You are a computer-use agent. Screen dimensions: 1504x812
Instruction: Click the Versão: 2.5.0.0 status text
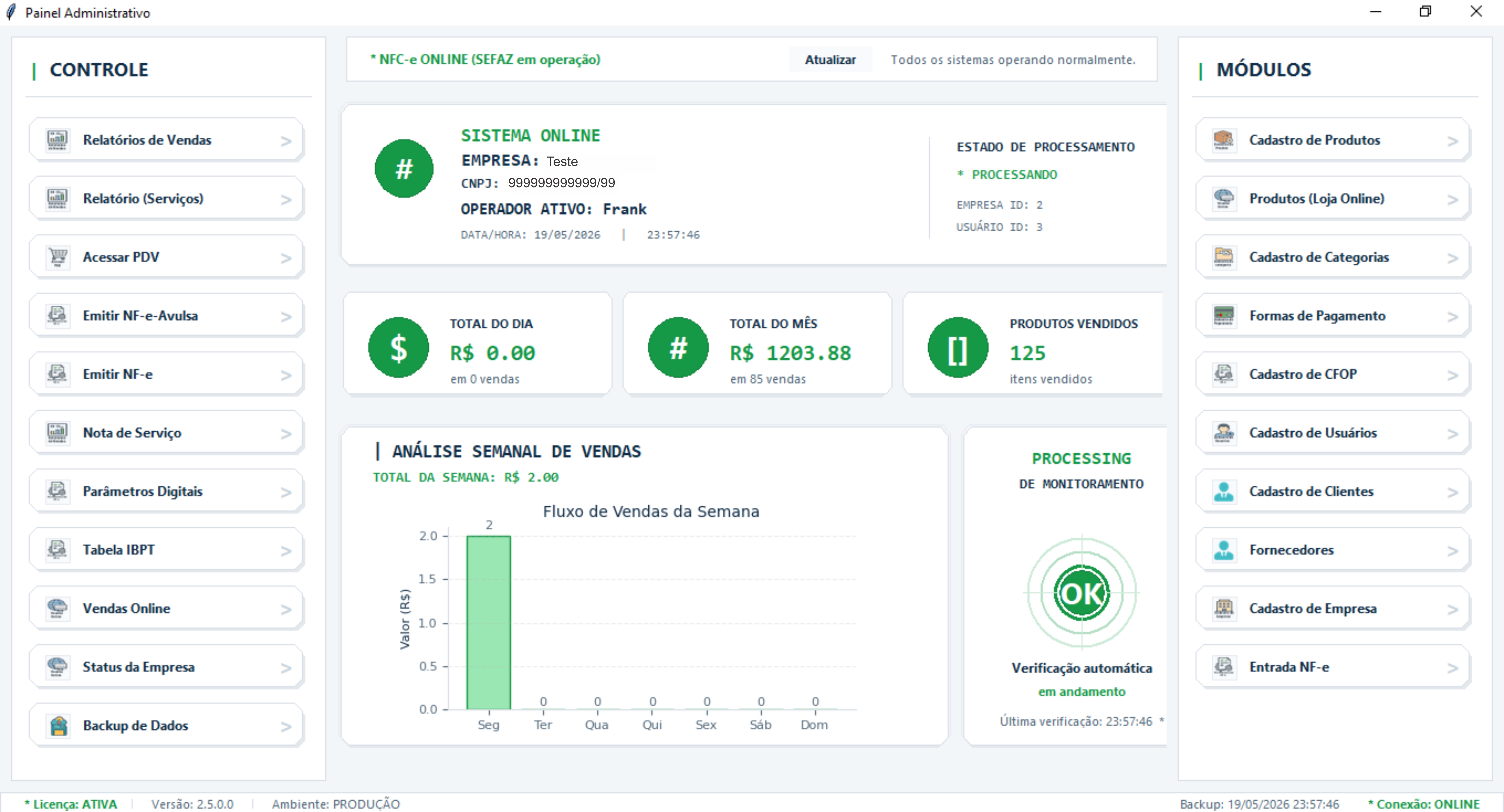pos(192,804)
